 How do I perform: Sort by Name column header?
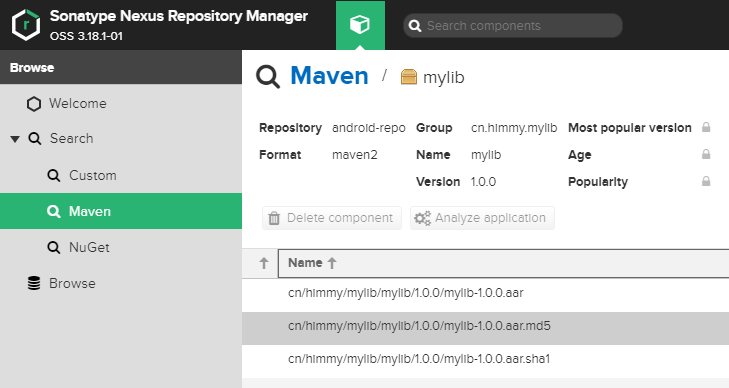[504, 263]
